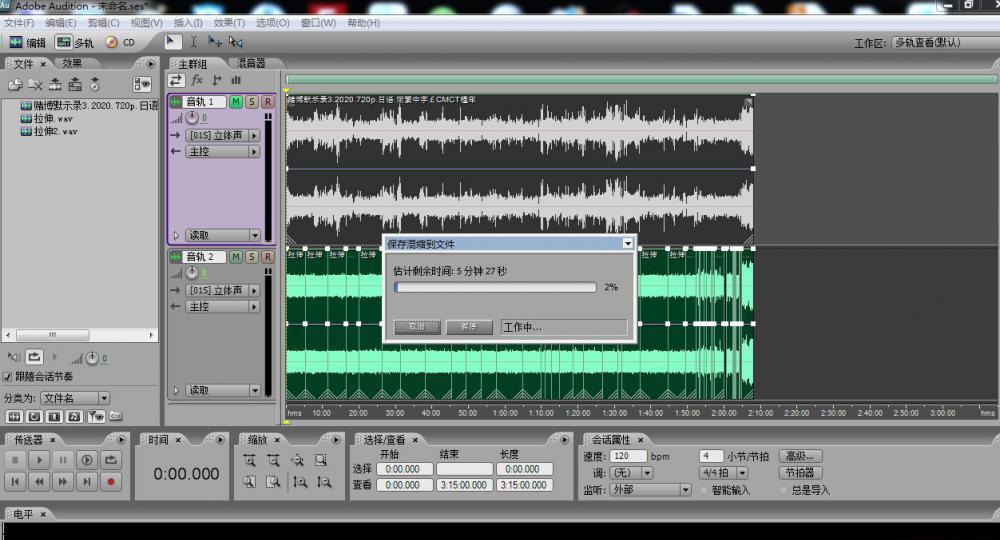1000x540 pixels.
Task: Solo track 音轨 2 with S button
Action: (252, 257)
